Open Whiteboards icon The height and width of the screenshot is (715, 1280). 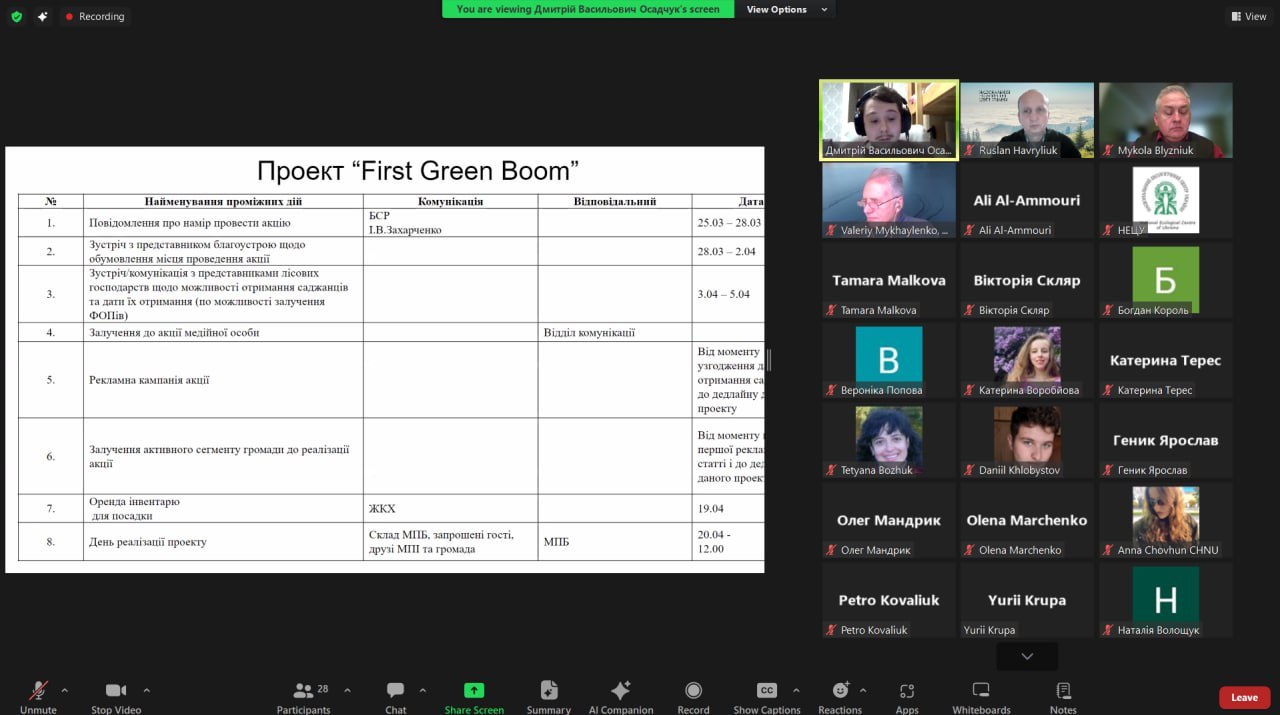(x=981, y=691)
